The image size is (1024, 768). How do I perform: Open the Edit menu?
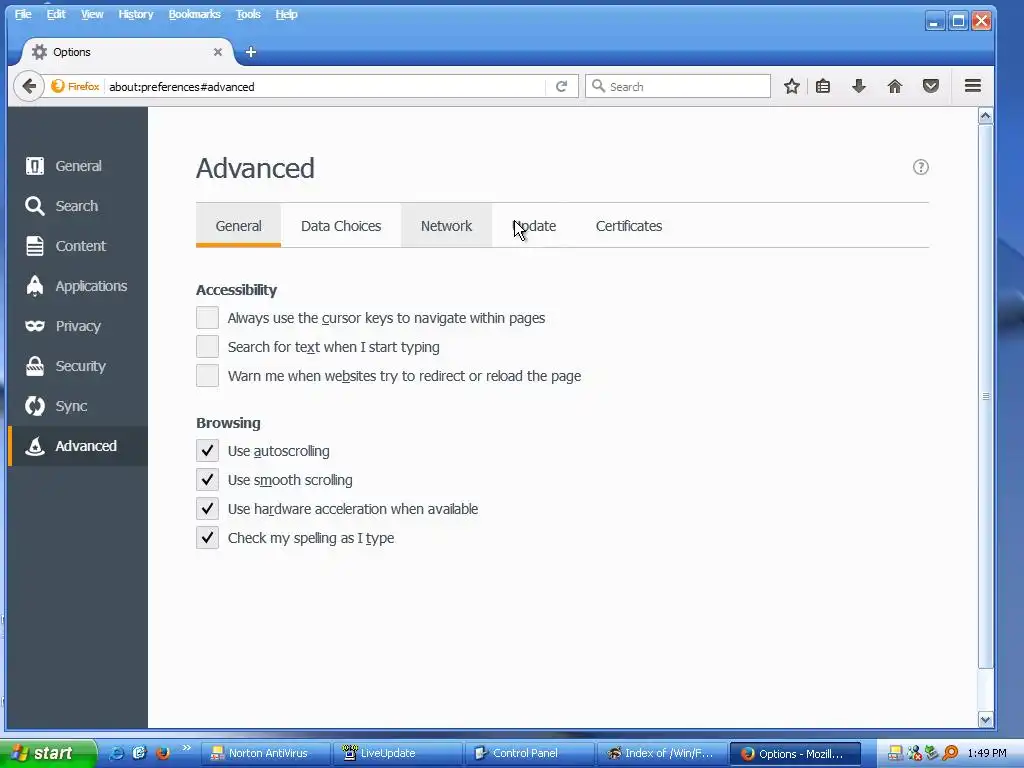[56, 14]
